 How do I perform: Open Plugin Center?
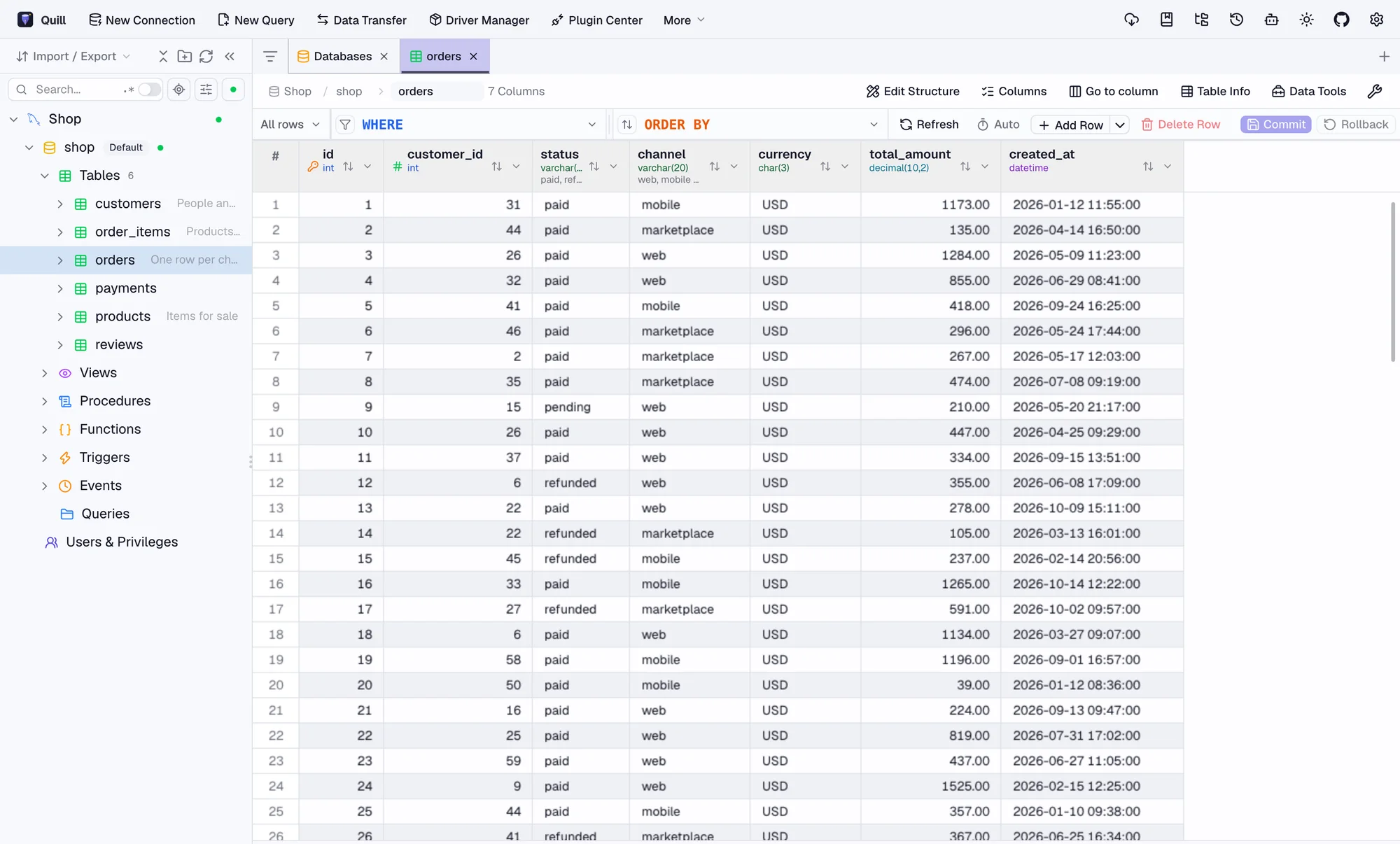(597, 20)
